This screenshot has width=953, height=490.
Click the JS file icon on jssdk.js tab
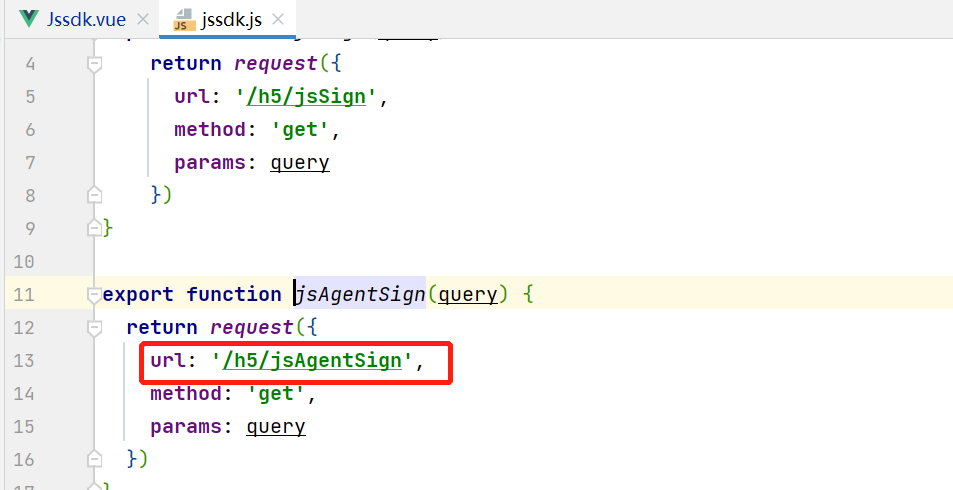pyautogui.click(x=184, y=19)
